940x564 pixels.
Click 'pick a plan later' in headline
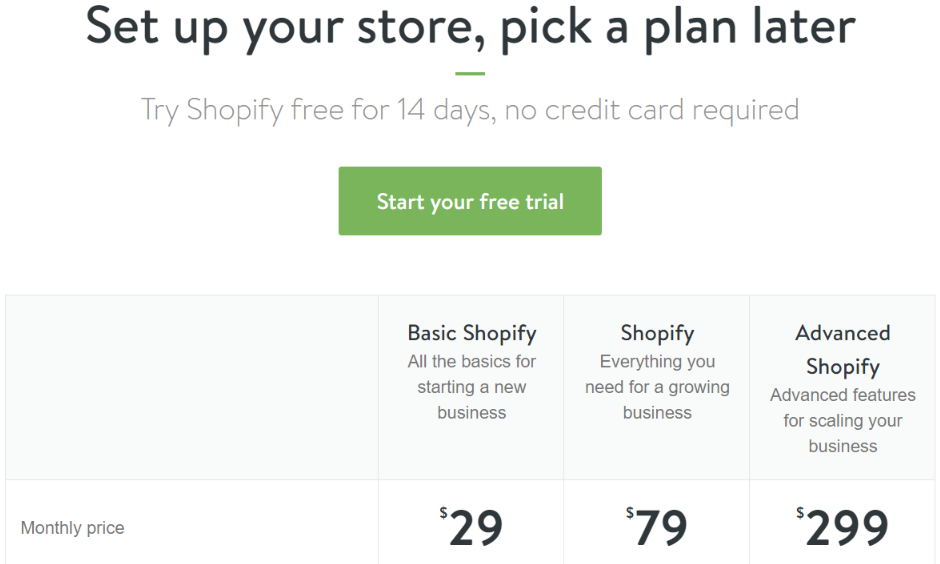tap(678, 28)
